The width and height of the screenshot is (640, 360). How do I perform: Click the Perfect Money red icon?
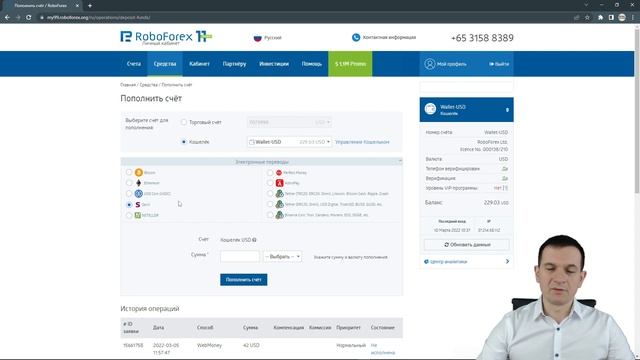click(279, 173)
